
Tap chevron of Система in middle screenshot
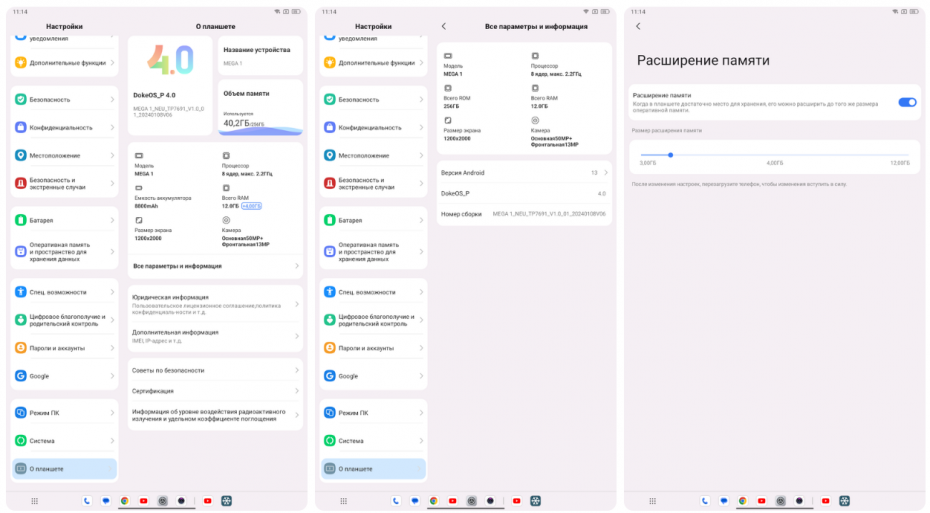421,441
